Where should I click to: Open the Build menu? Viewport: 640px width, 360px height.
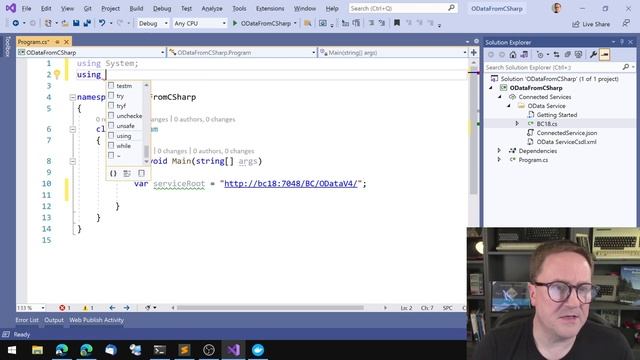[136, 8]
